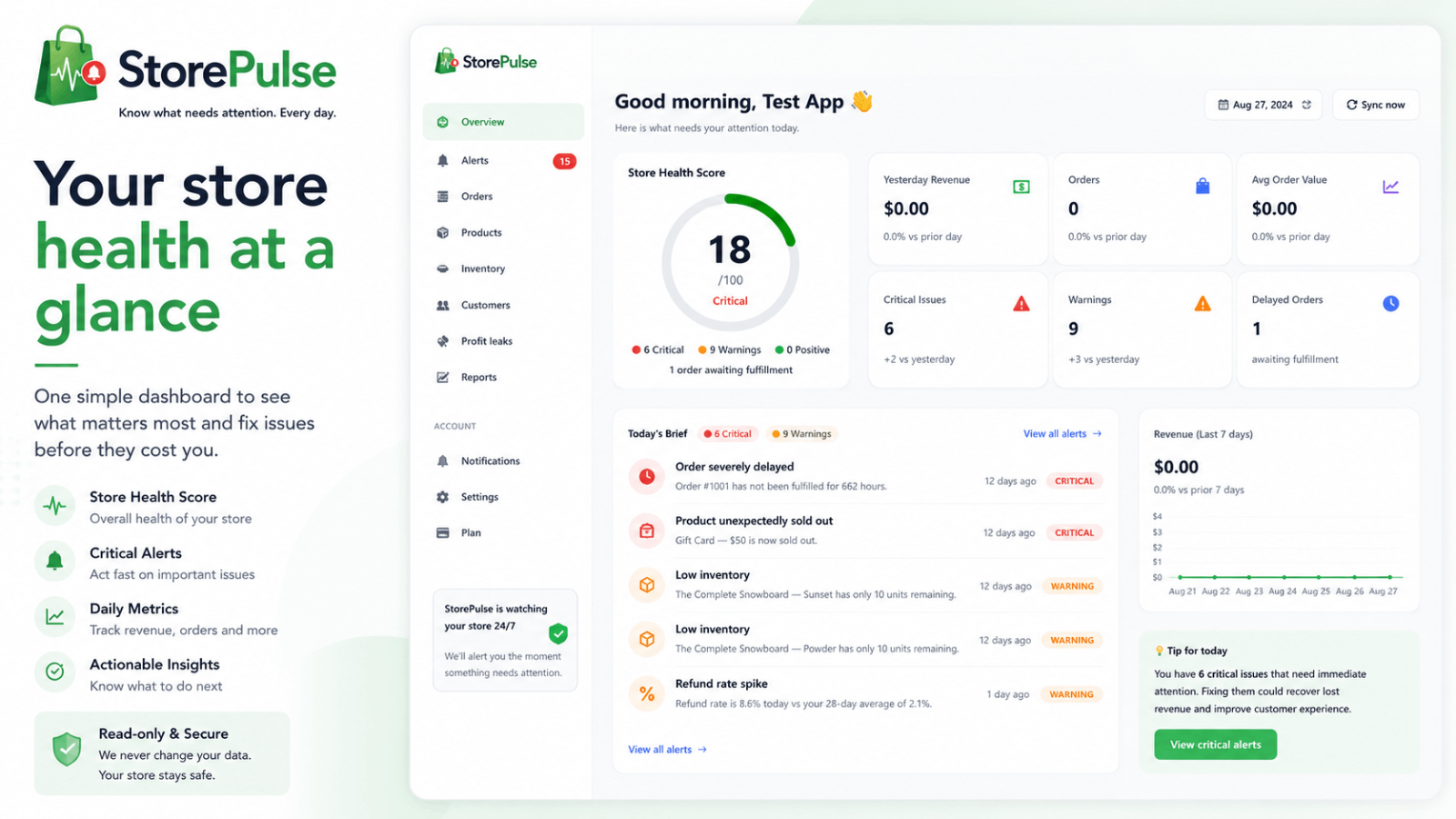This screenshot has width=1456, height=819.
Task: Click the Profit leaks icon
Action: 442,341
